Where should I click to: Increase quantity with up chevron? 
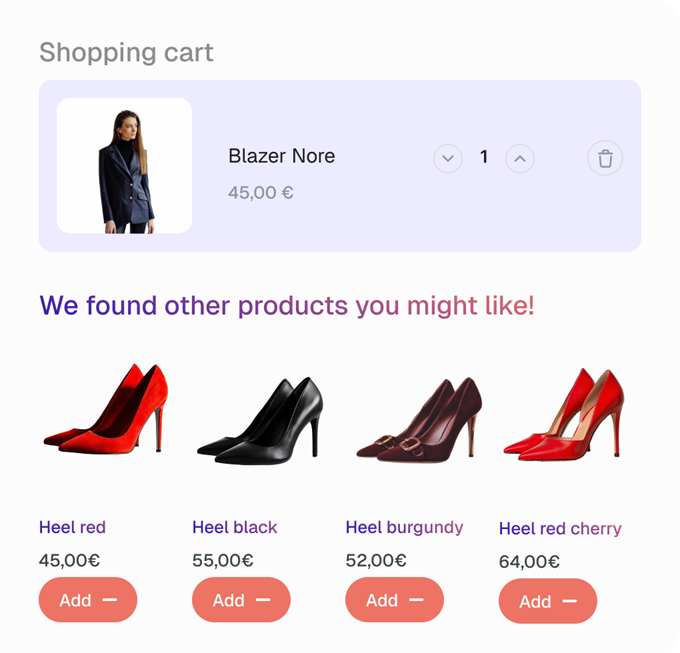coord(520,158)
